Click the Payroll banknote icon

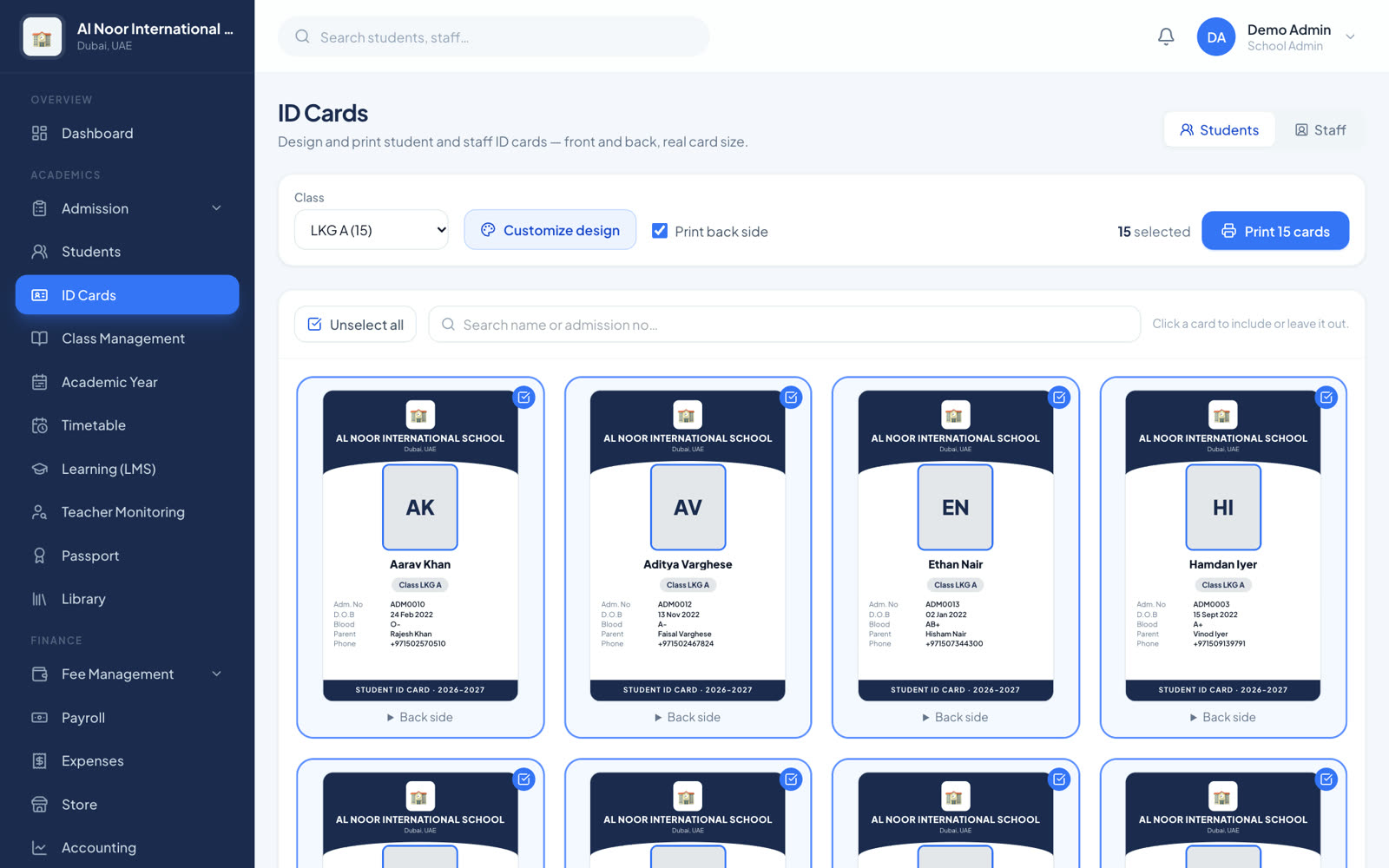(40, 718)
